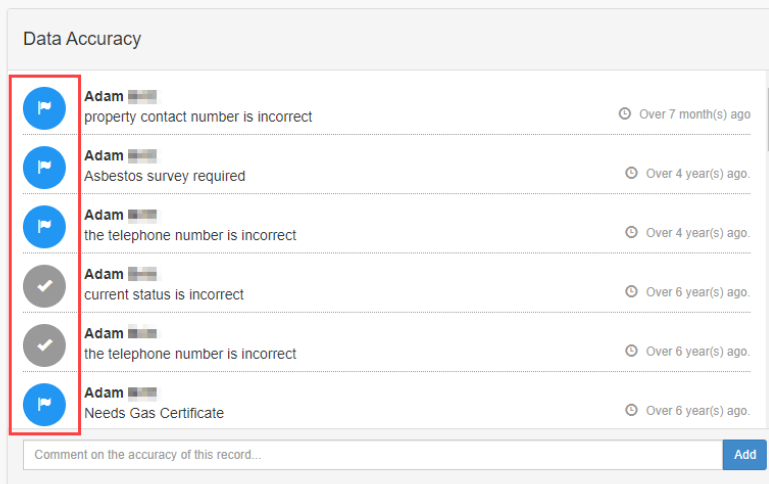Click flag icon beside Needs Gas Certificate
The image size is (769, 484).
tap(44, 404)
